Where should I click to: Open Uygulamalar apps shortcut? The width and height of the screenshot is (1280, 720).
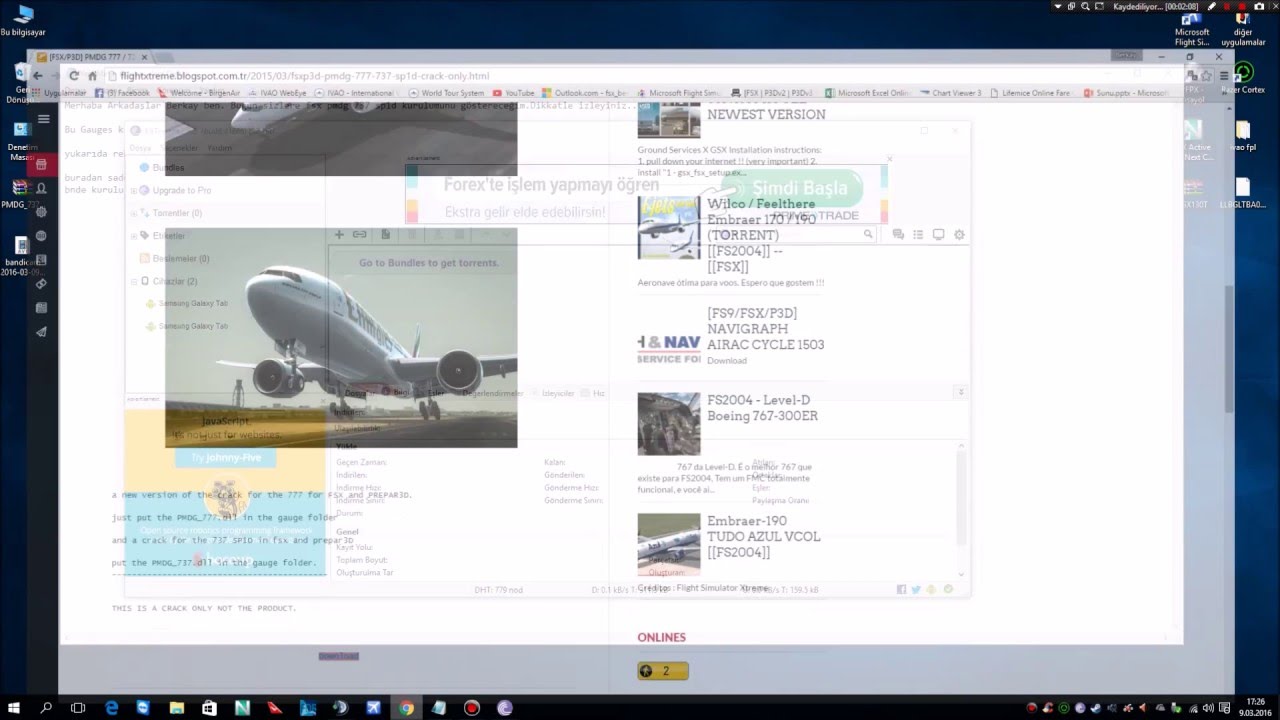pos(60,93)
